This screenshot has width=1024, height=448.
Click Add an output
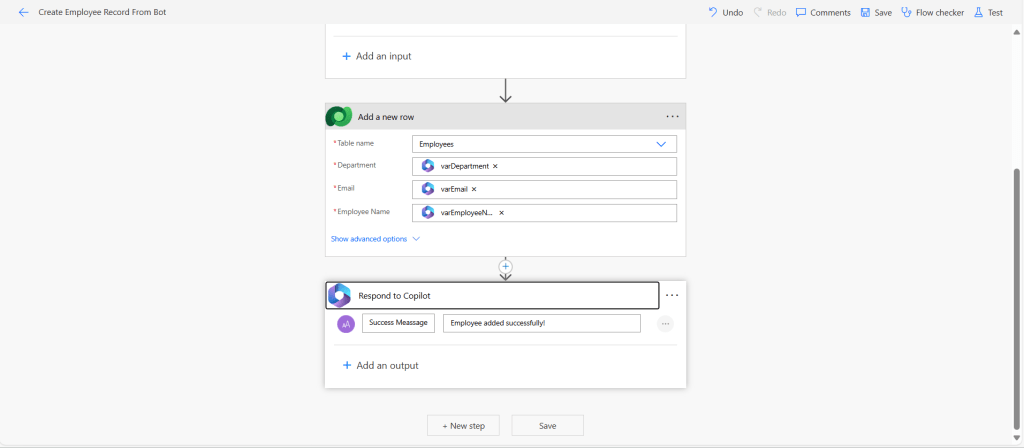click(379, 366)
